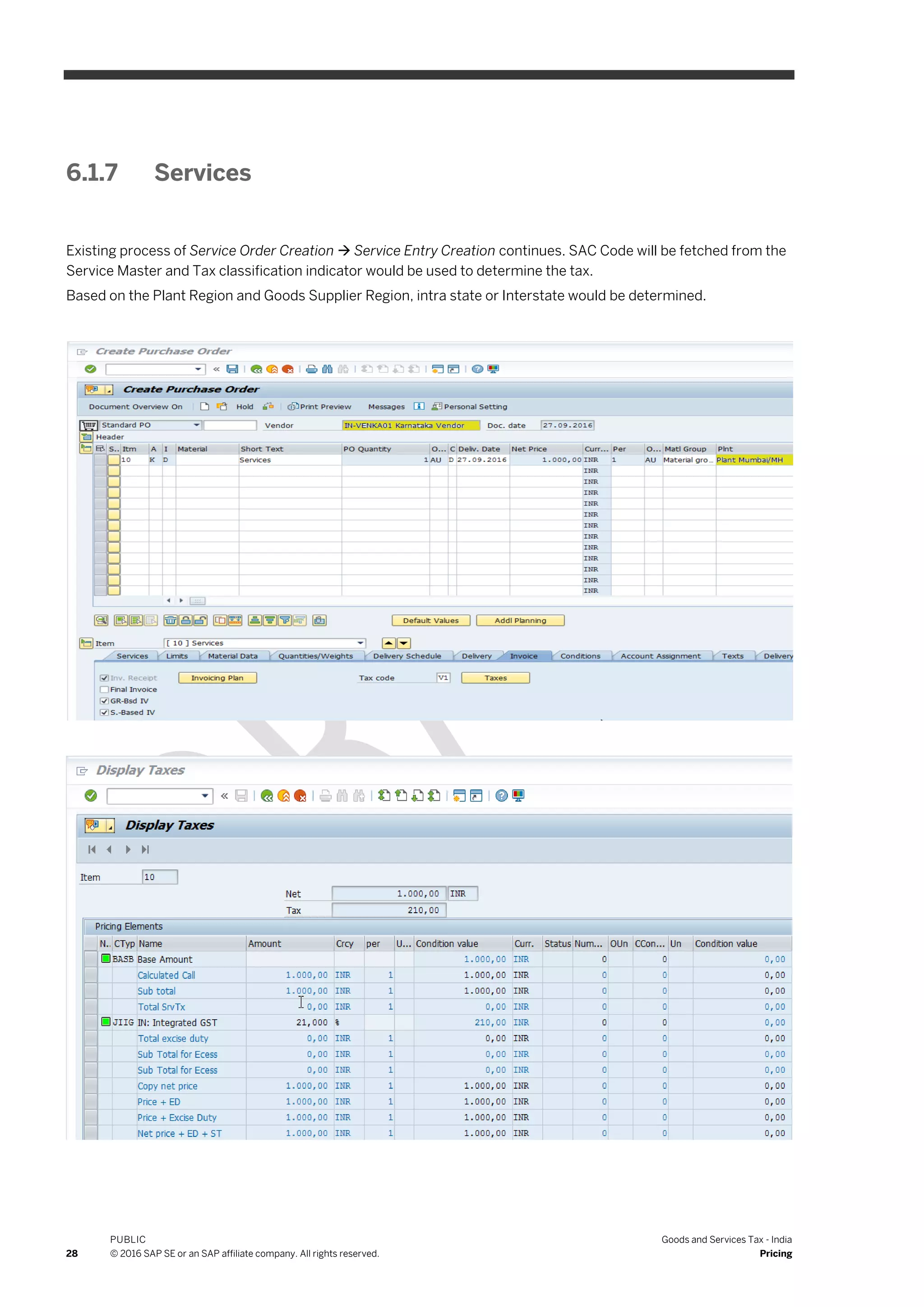Screen dimensions: 924x1307
Task: Open the item selector dropdown showing [ 10 ] Services
Action: (x=360, y=643)
